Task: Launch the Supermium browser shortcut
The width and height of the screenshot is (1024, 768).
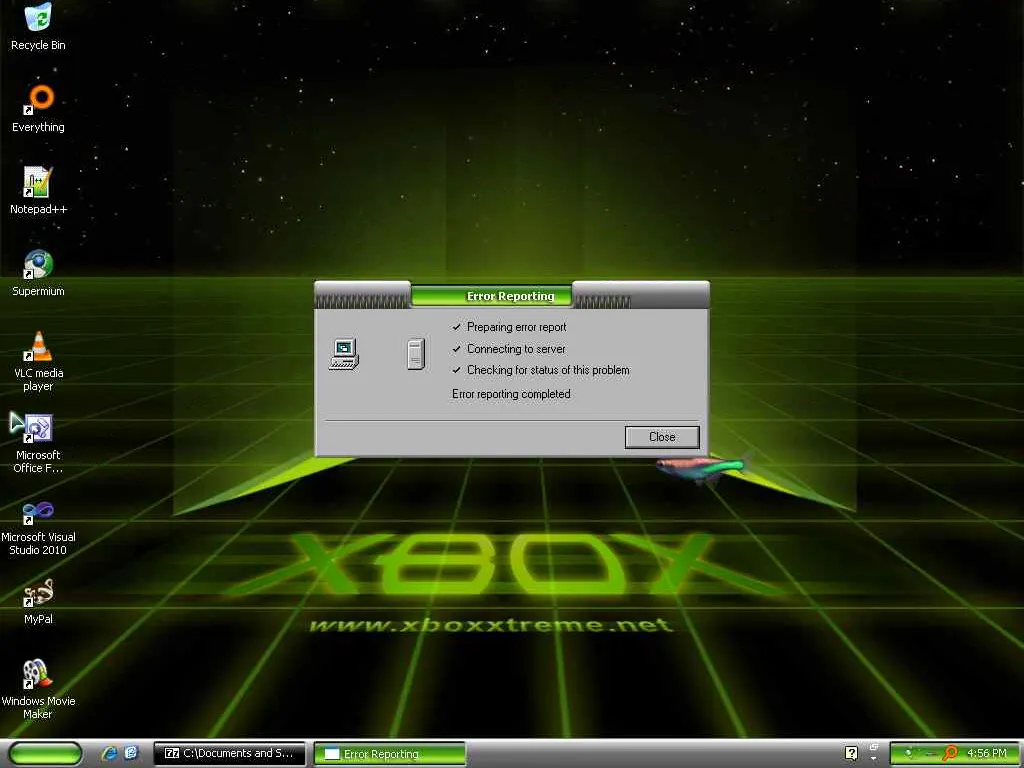Action: (x=39, y=272)
